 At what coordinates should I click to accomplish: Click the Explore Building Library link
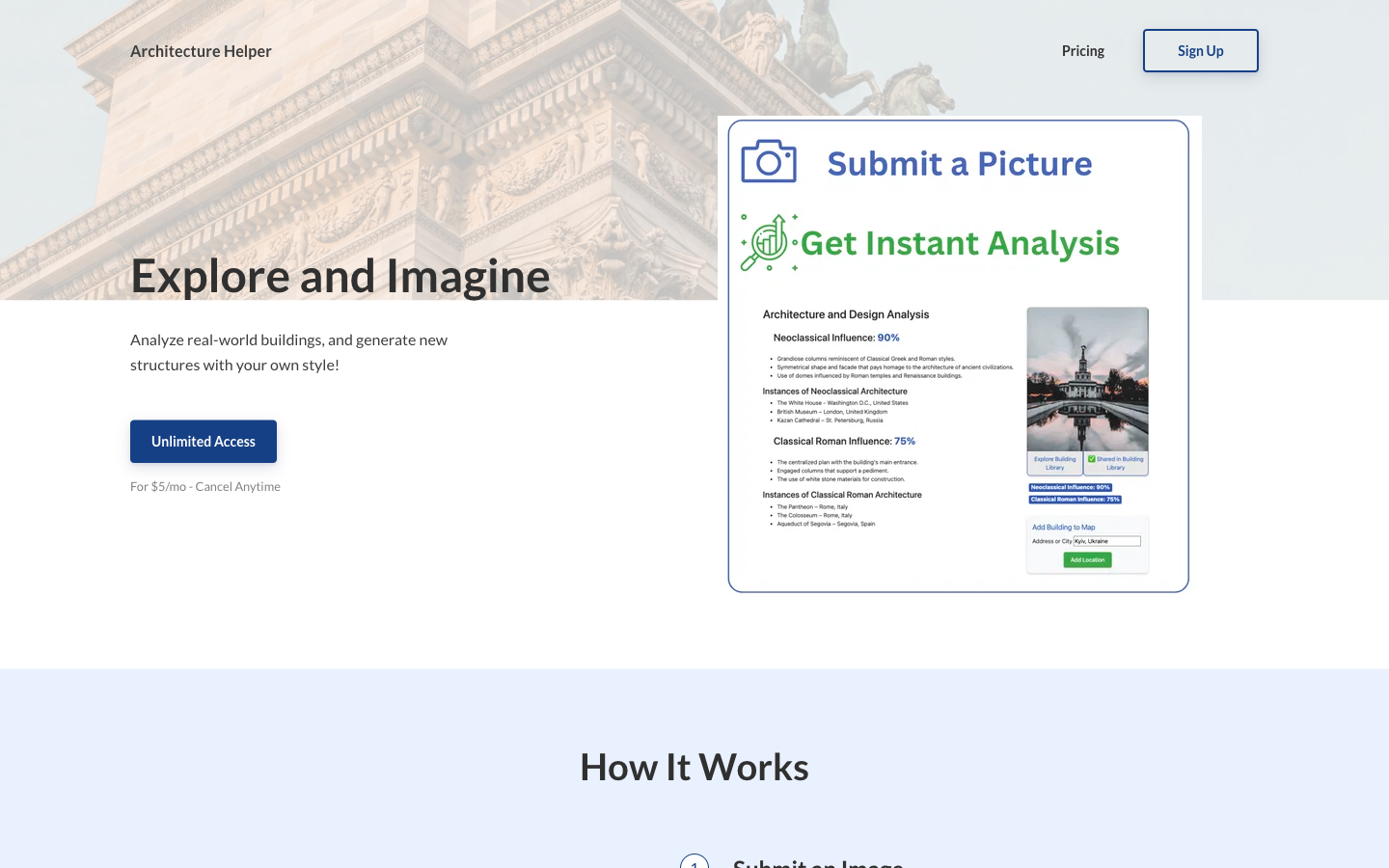1054,463
